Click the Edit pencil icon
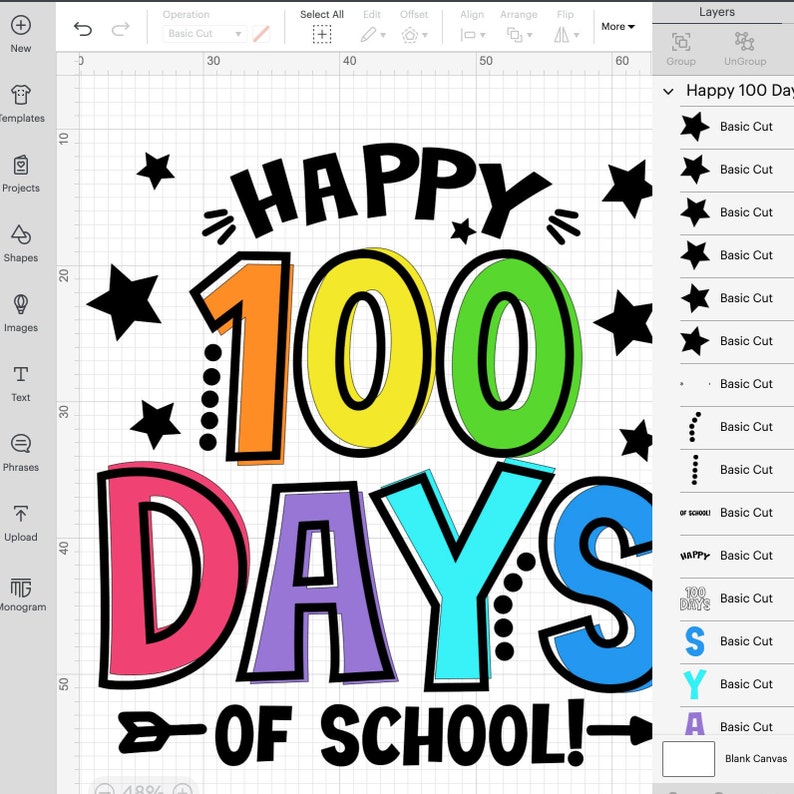 tap(368, 34)
